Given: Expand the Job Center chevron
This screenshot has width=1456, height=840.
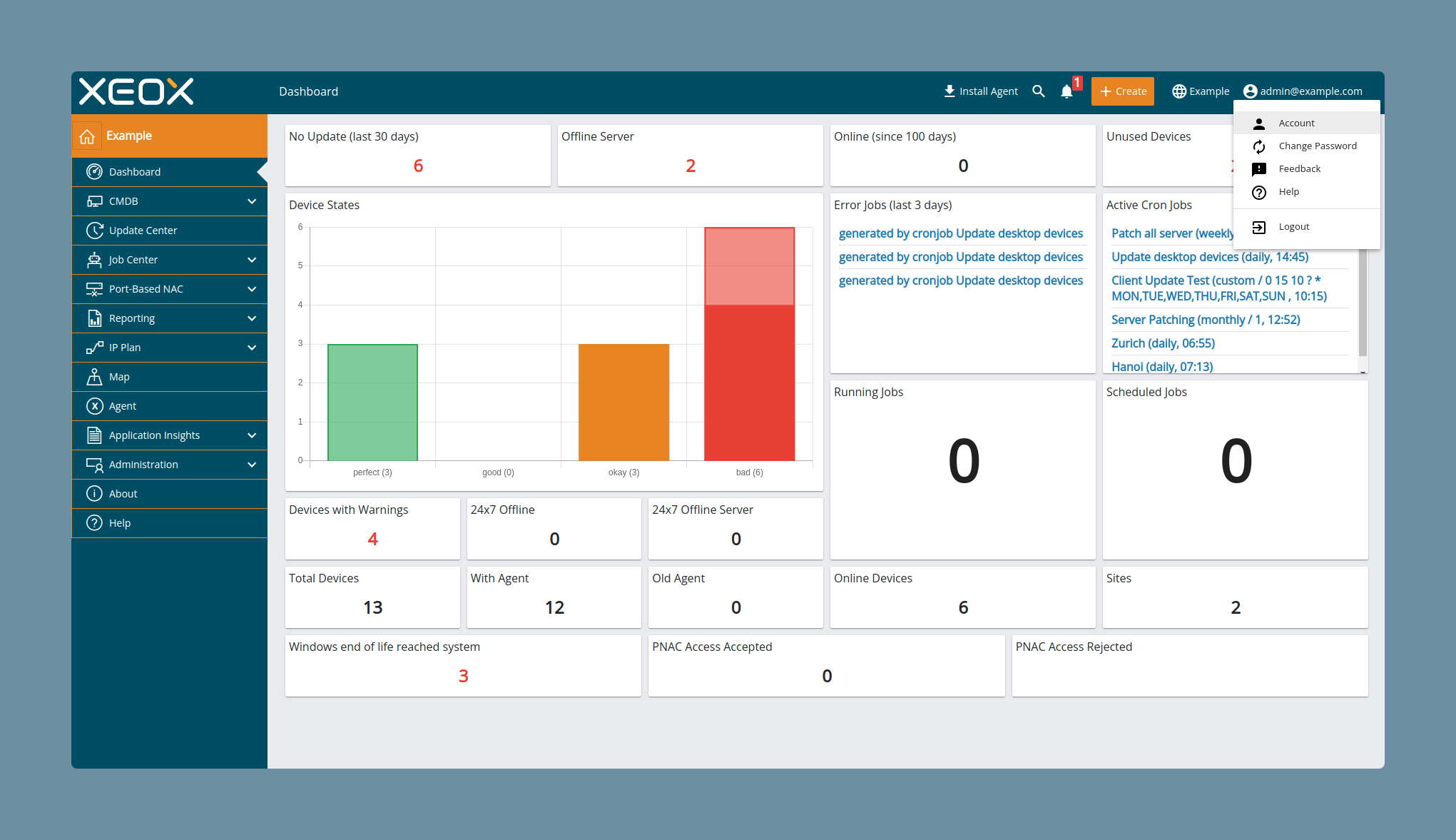Looking at the screenshot, I should [252, 260].
